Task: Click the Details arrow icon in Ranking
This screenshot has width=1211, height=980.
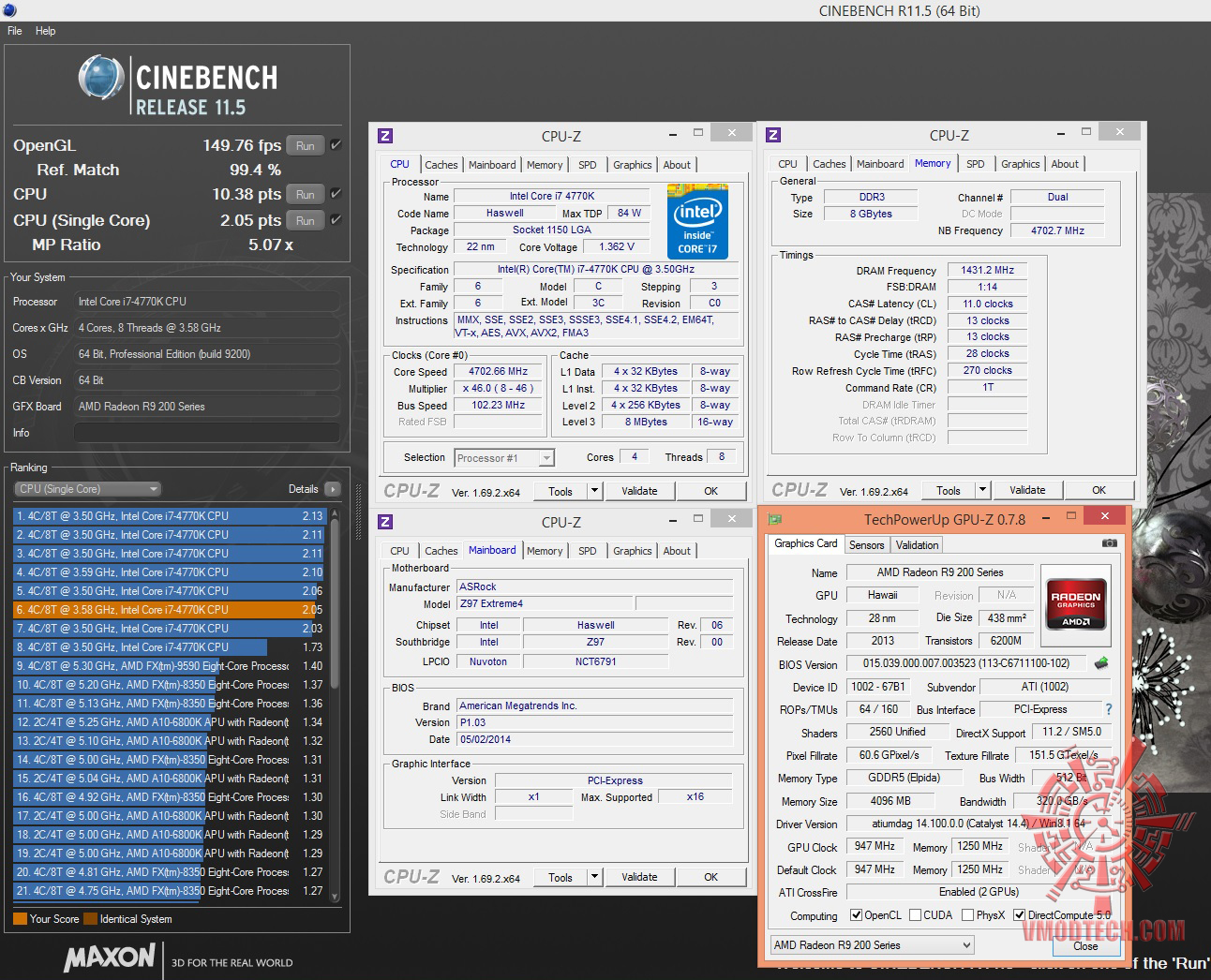Action: click(x=332, y=489)
